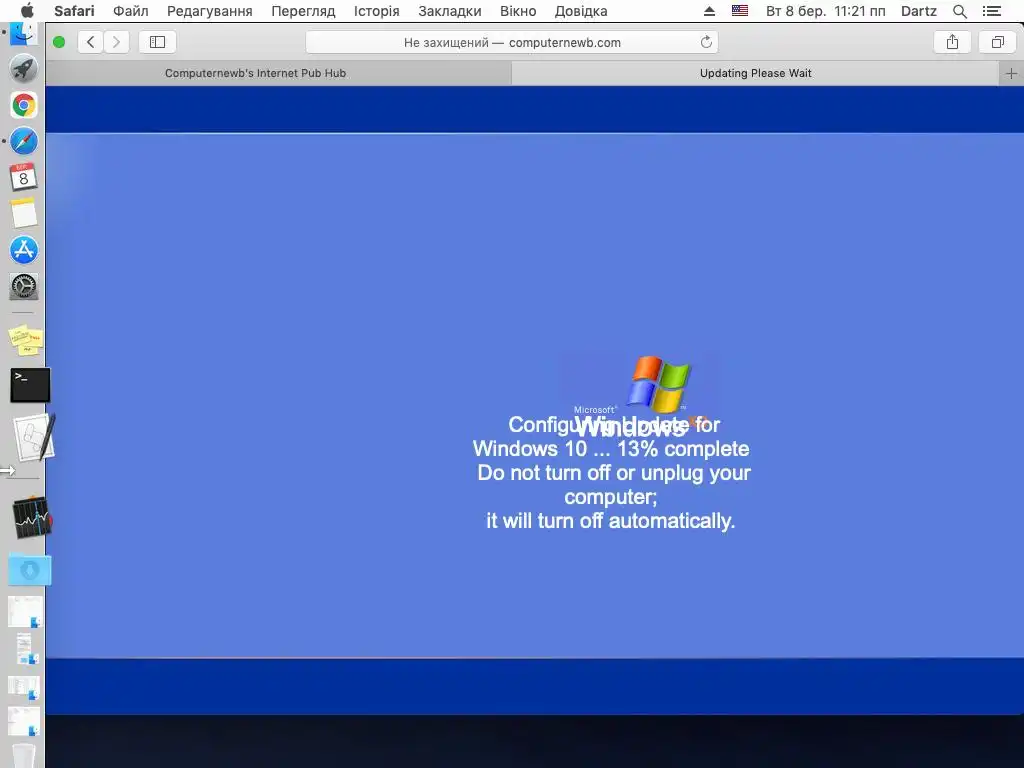This screenshot has width=1024, height=768.
Task: Open Notification Center list icon
Action: coord(991,11)
